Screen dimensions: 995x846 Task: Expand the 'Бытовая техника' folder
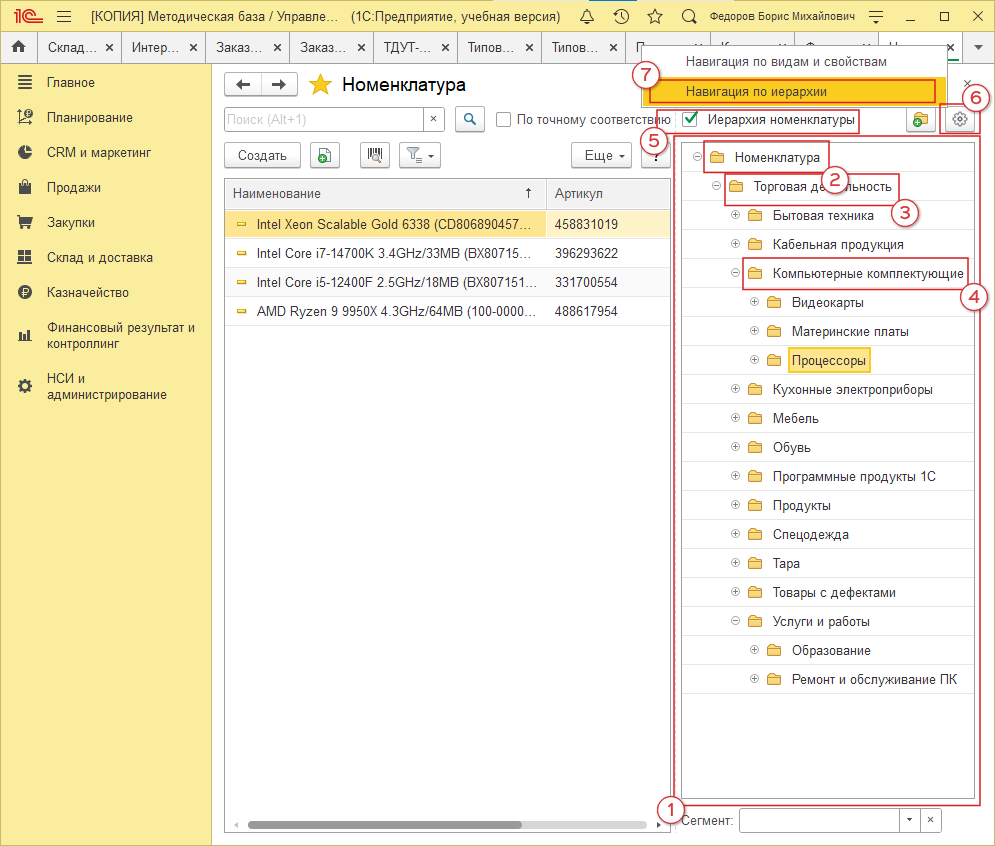pyautogui.click(x=735, y=215)
